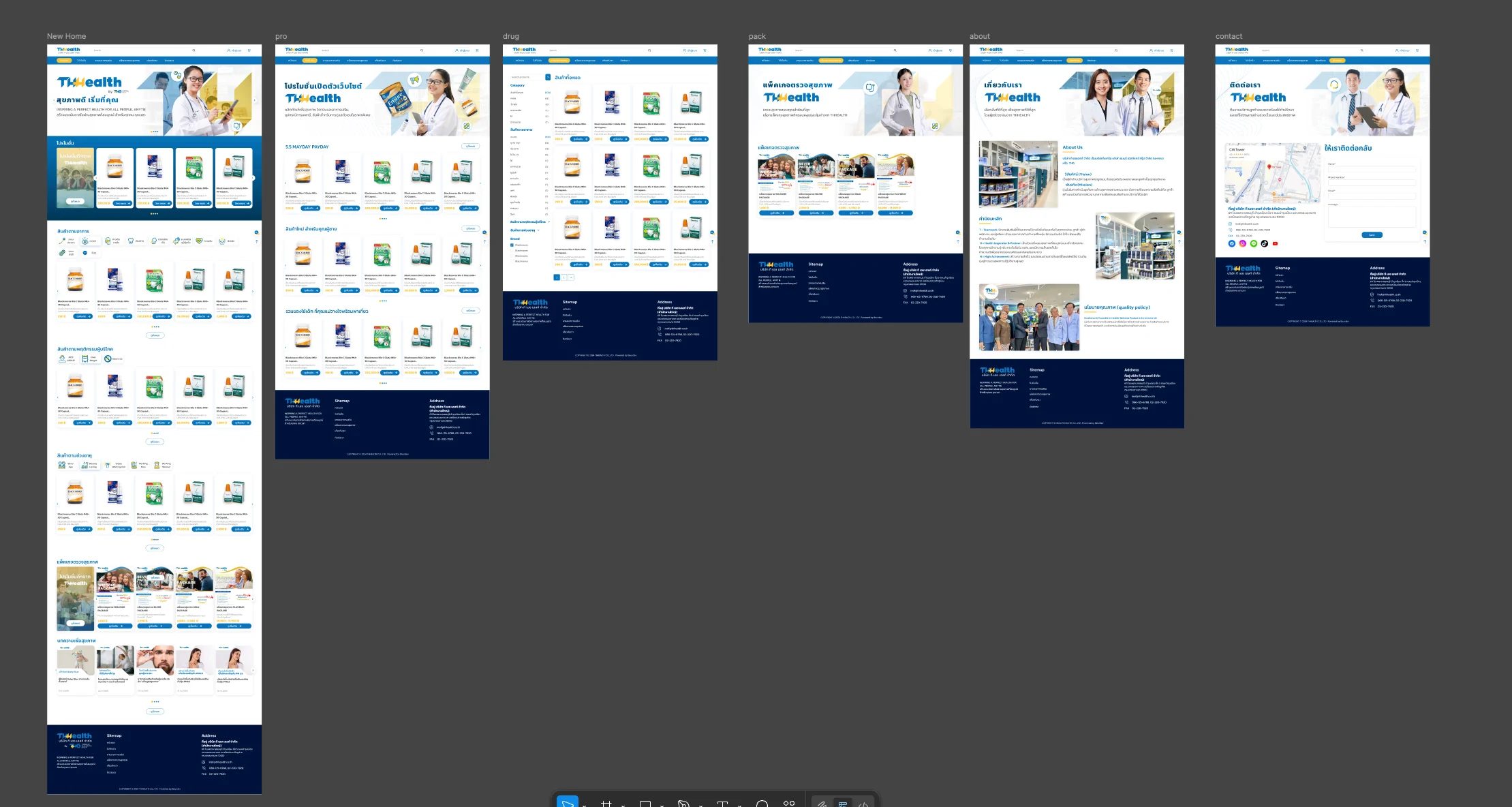Click scroll-to-top arrow in contact frame
The image size is (1512, 807).
click(1425, 241)
